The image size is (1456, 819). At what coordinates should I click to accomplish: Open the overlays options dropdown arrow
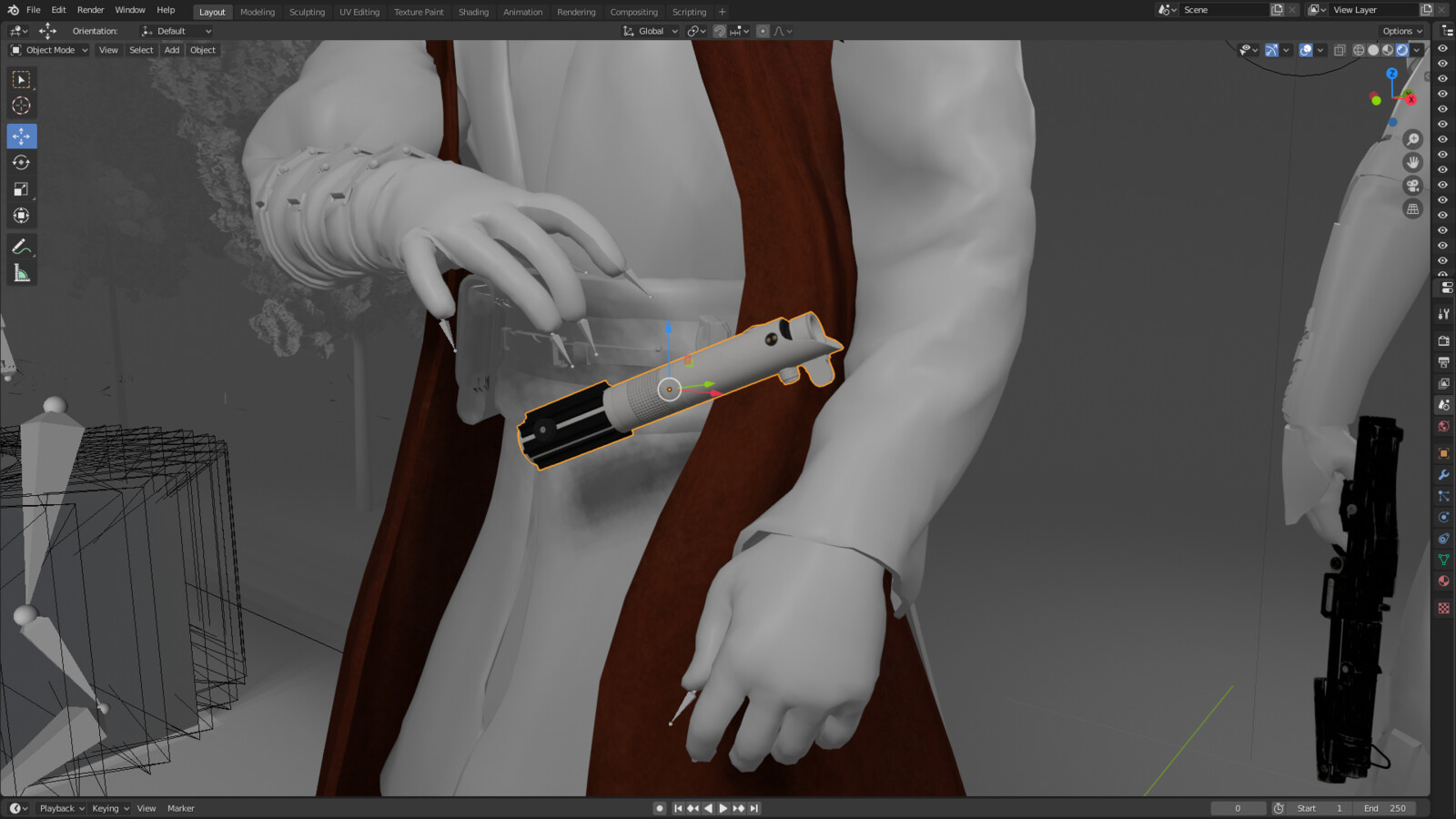coord(1320,50)
